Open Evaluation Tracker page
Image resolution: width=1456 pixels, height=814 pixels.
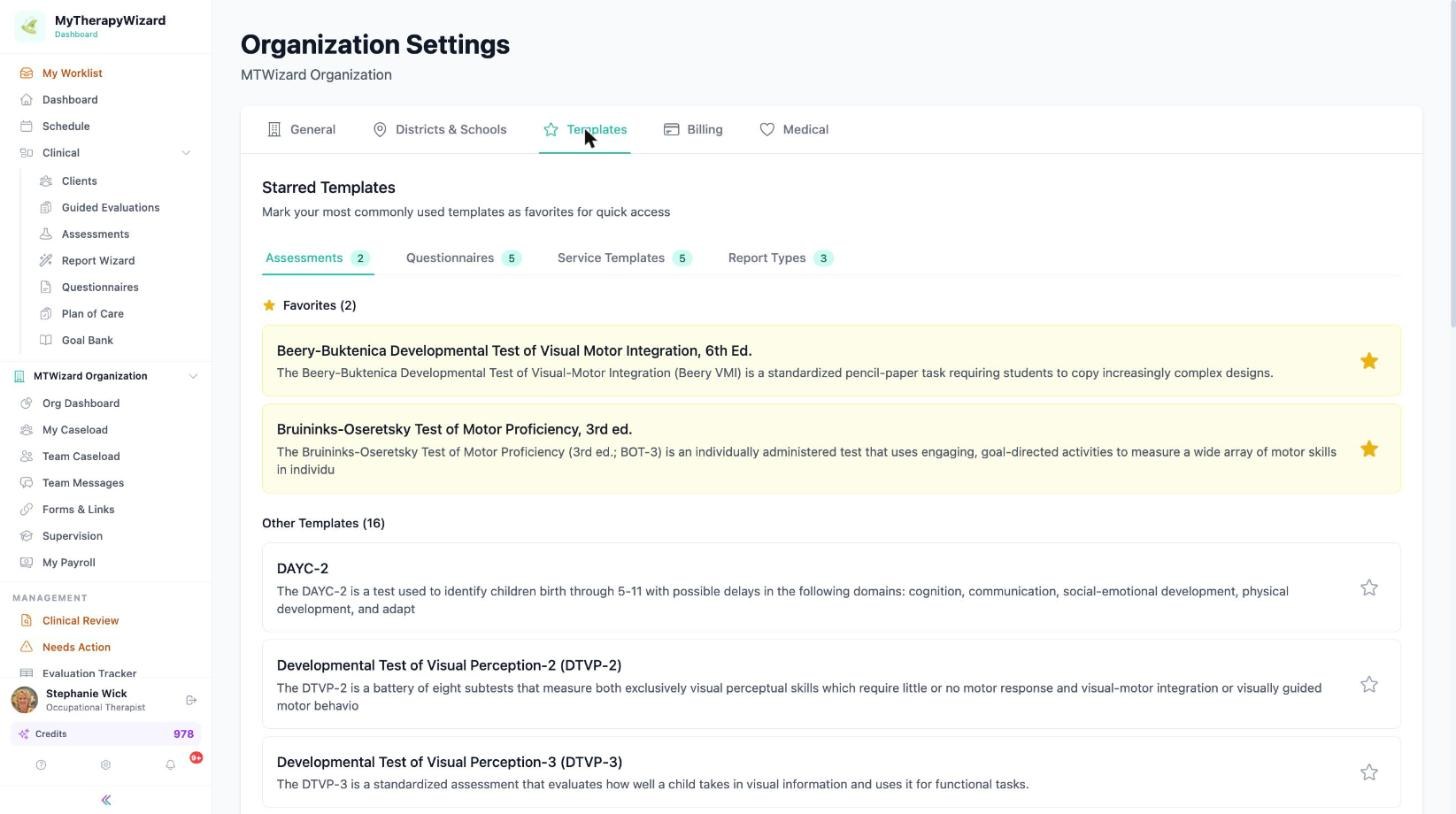click(x=89, y=674)
